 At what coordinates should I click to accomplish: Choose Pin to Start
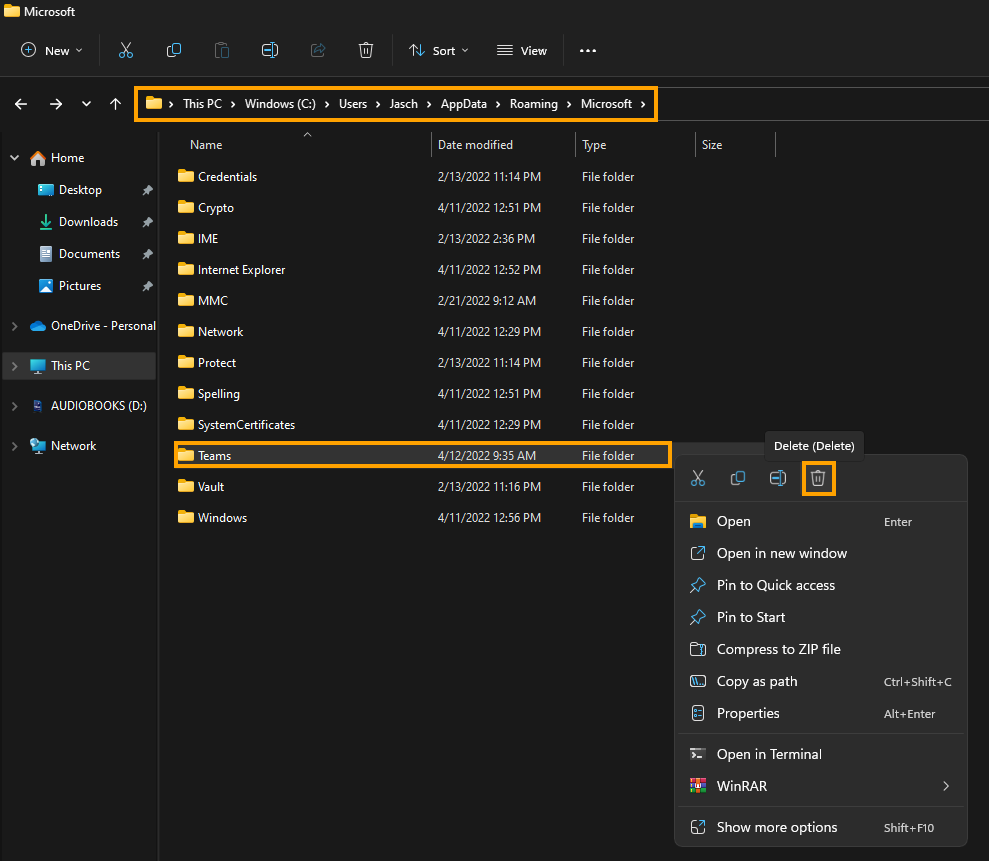pos(821,618)
